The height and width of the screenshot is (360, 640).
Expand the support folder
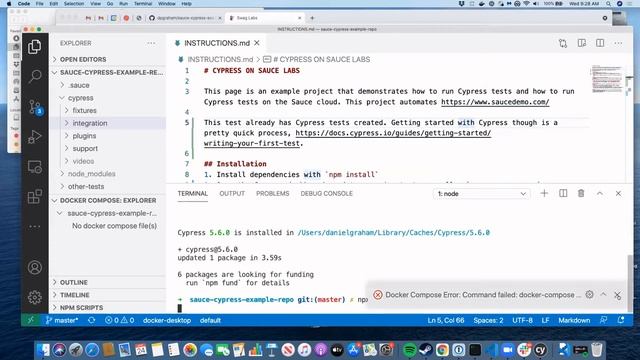(x=85, y=149)
